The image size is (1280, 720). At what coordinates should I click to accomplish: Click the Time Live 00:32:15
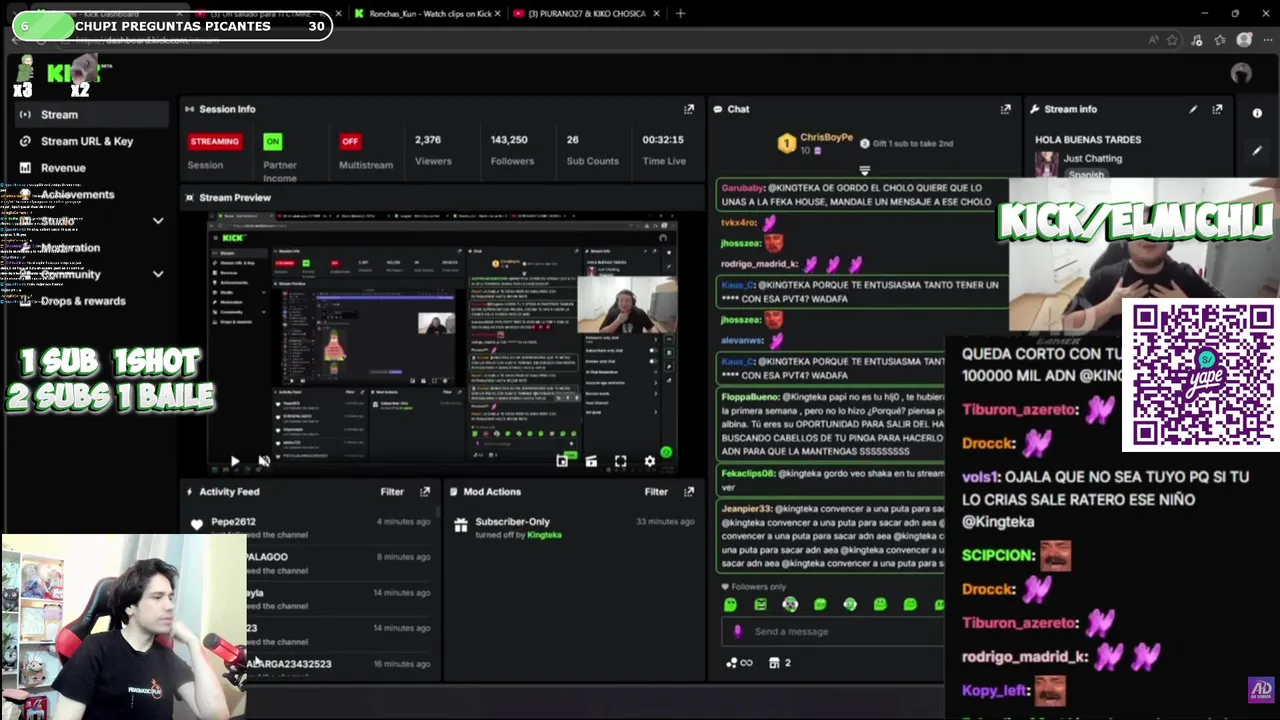point(663,140)
